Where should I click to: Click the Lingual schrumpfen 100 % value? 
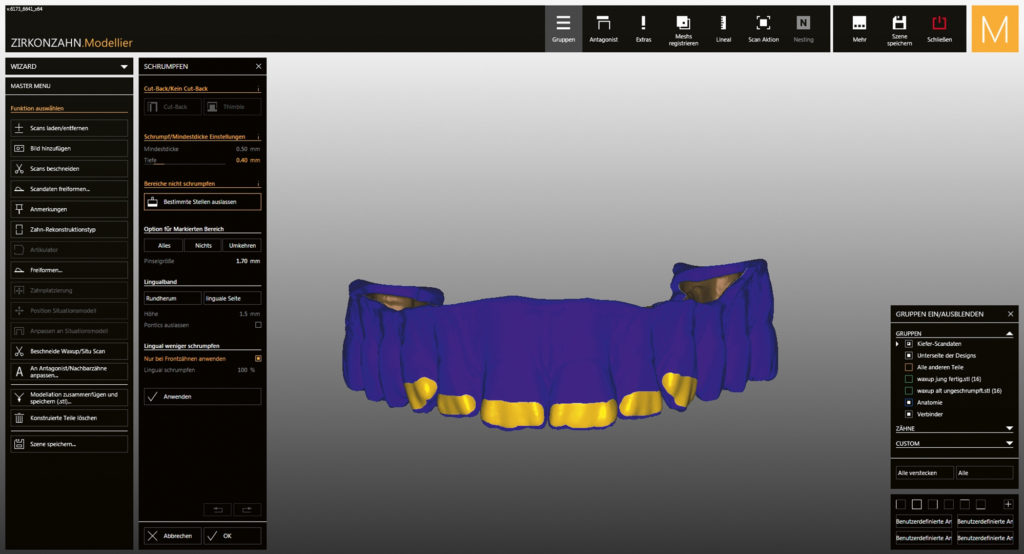coord(246,370)
